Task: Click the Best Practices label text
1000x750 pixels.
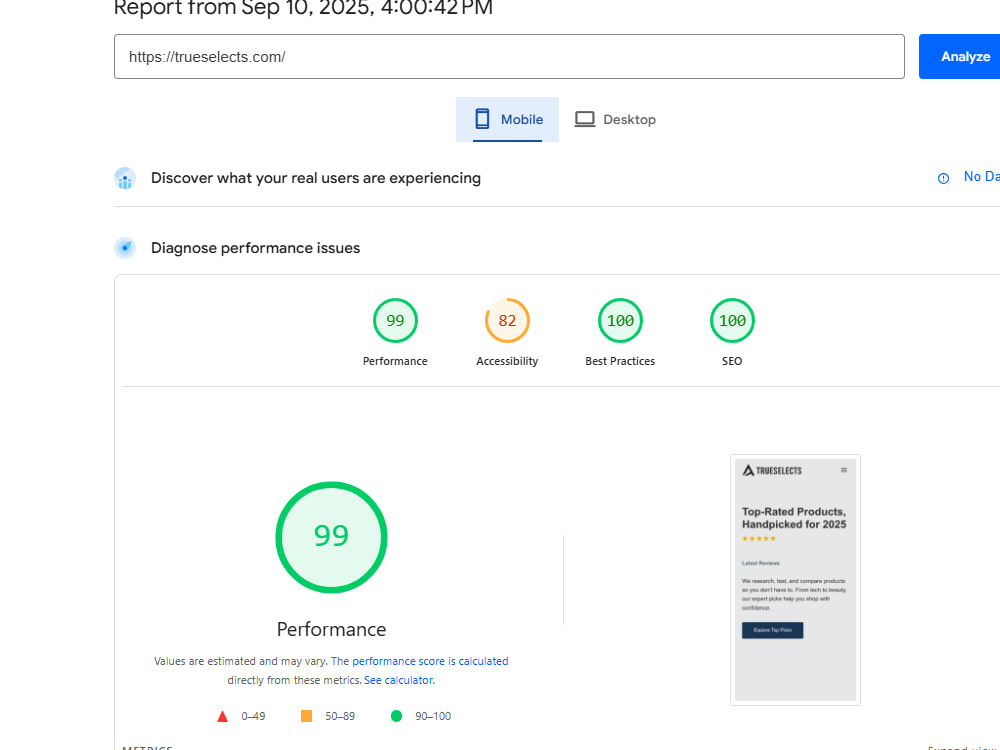Action: [620, 361]
